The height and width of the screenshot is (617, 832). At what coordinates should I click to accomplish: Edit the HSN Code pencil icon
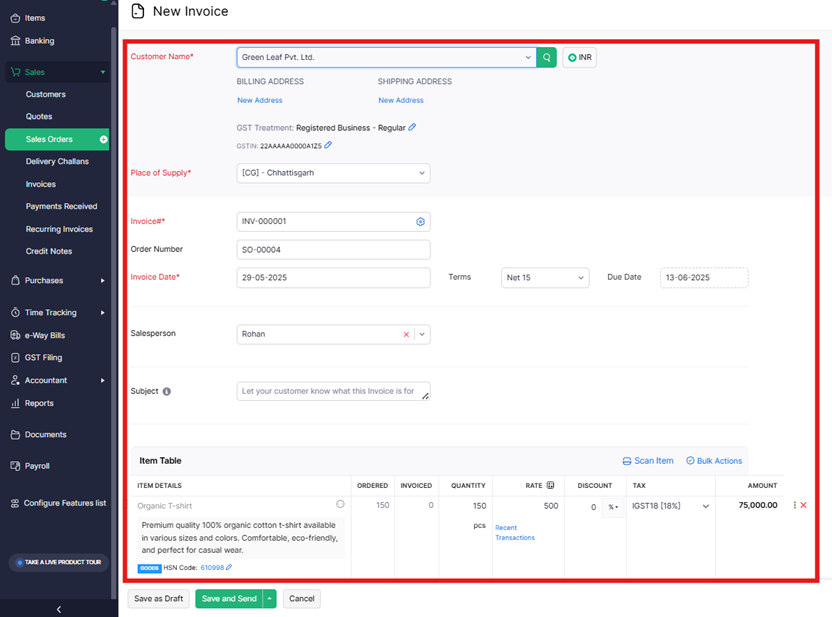(x=229, y=568)
